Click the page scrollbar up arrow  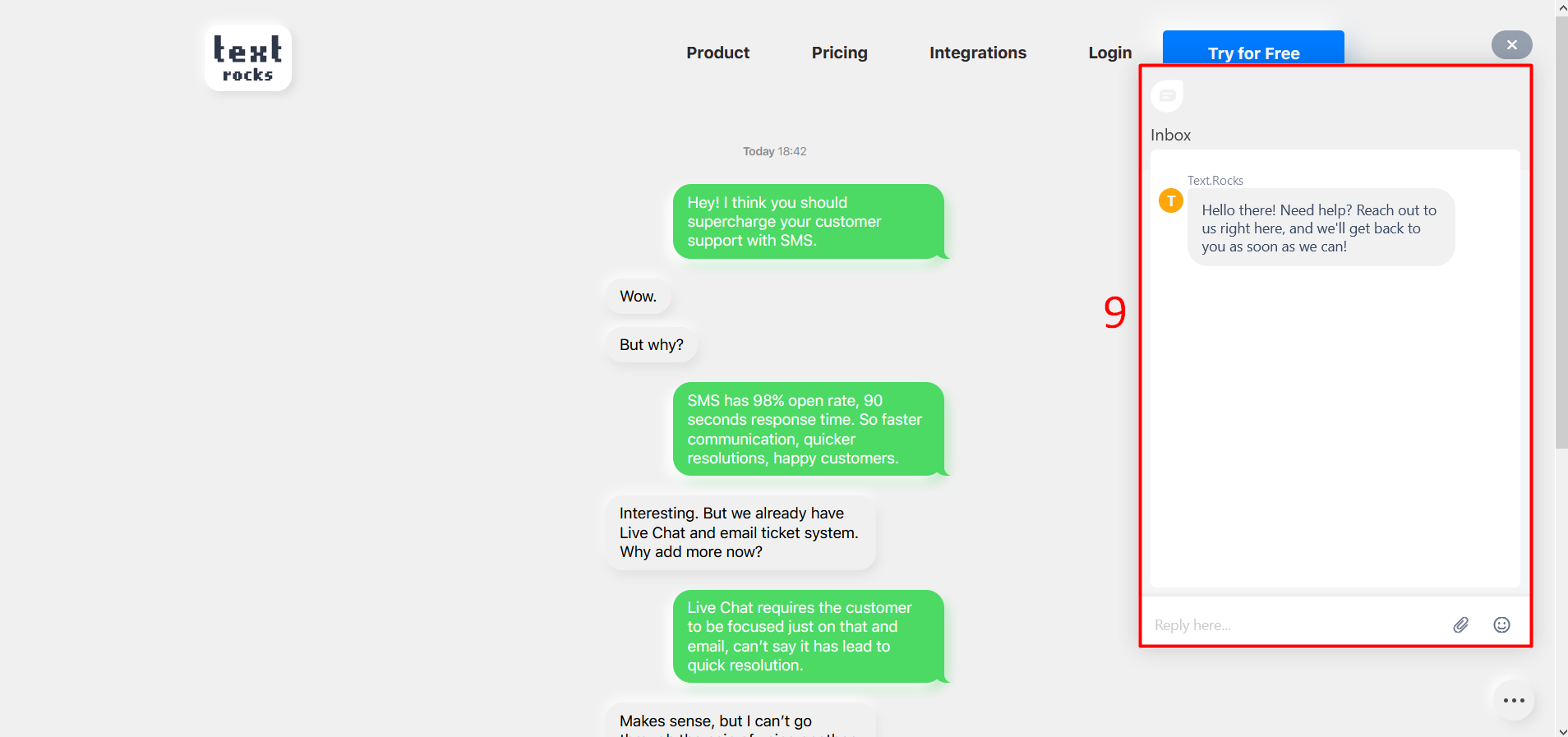1561,7
